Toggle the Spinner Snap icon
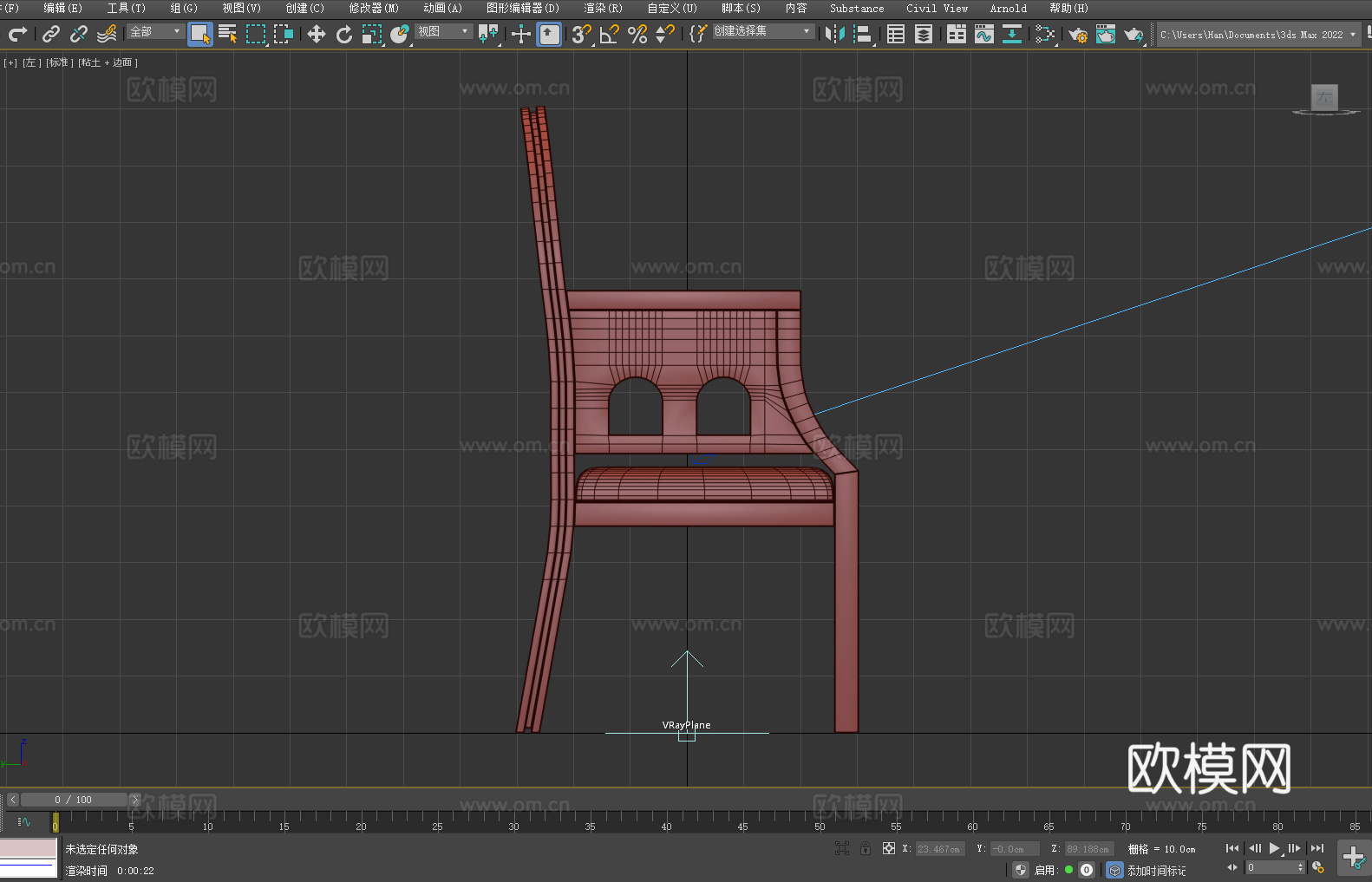 pos(665,34)
